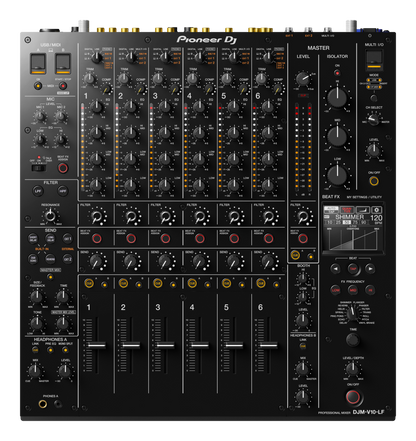Turn the MIC 1 level knob
416x441 pixels.
tap(40, 117)
